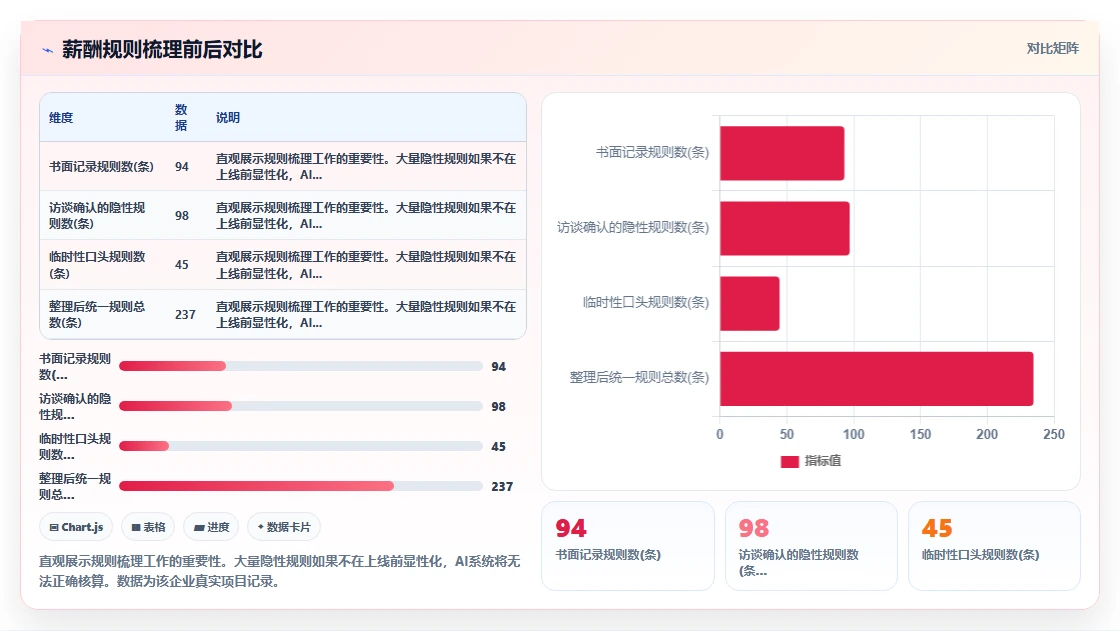Click the description in the 书面记录规则数 row
The width and height of the screenshot is (1120, 631).
(366, 167)
